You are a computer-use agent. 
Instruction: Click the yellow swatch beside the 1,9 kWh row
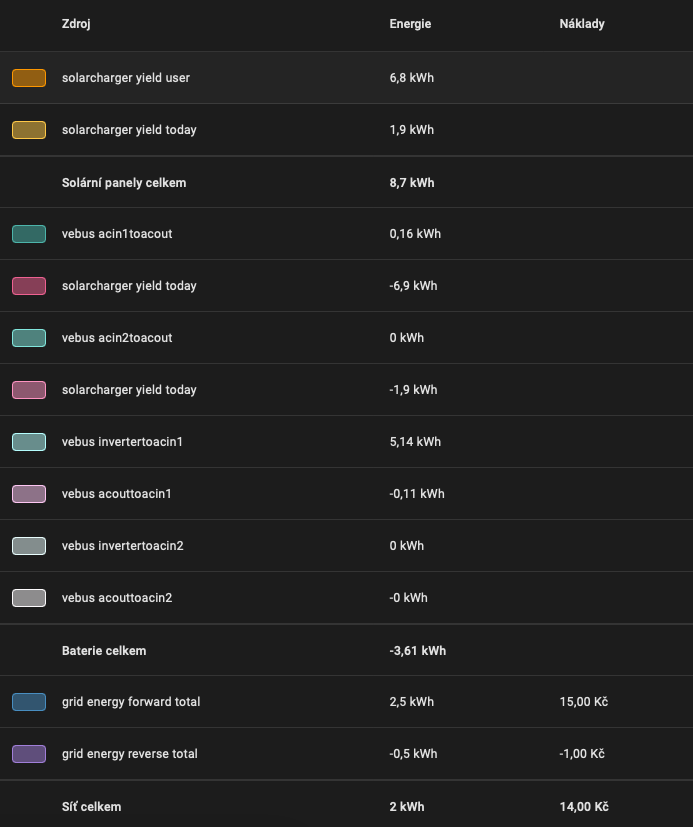coord(29,130)
